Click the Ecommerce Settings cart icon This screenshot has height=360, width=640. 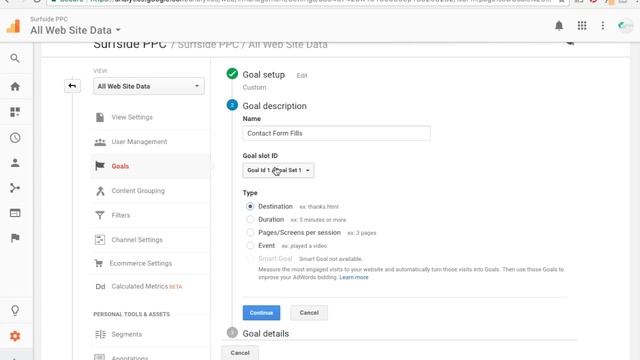[x=99, y=263]
